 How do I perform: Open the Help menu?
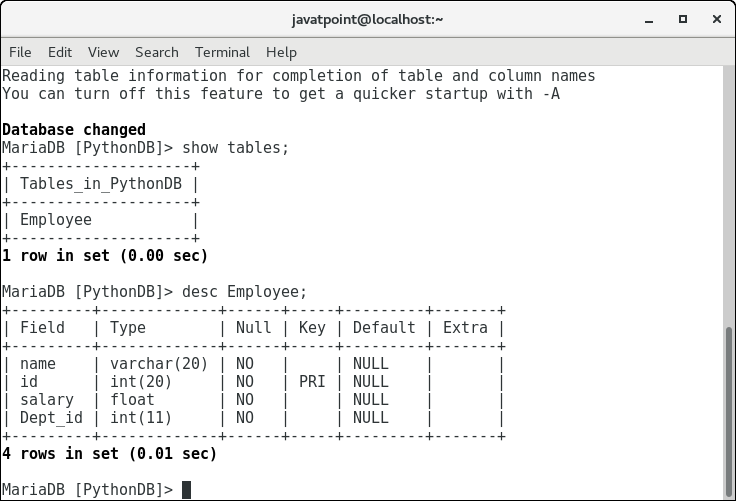pos(281,52)
